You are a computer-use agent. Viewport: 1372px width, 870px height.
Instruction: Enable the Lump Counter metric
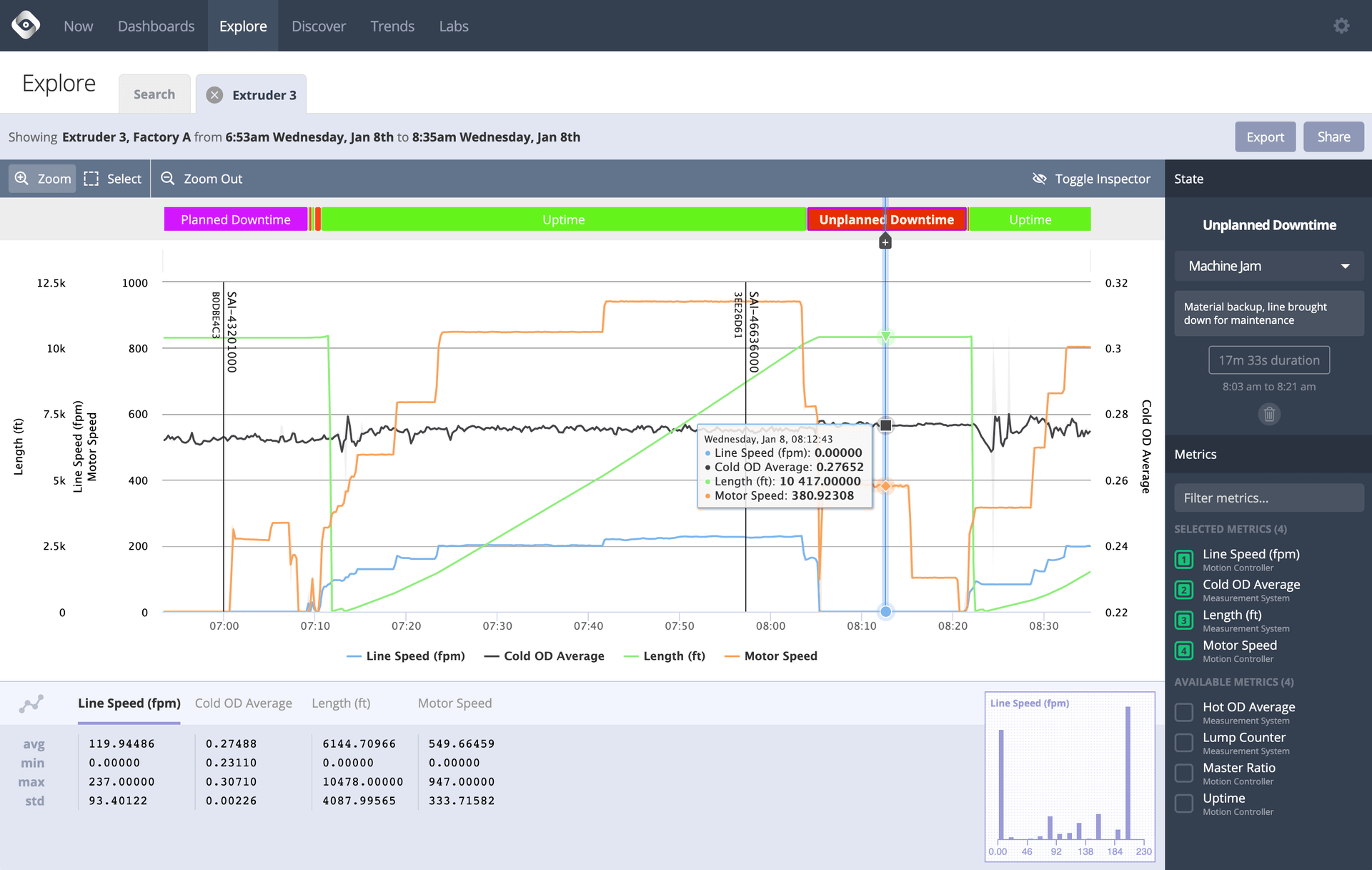pyautogui.click(x=1184, y=743)
